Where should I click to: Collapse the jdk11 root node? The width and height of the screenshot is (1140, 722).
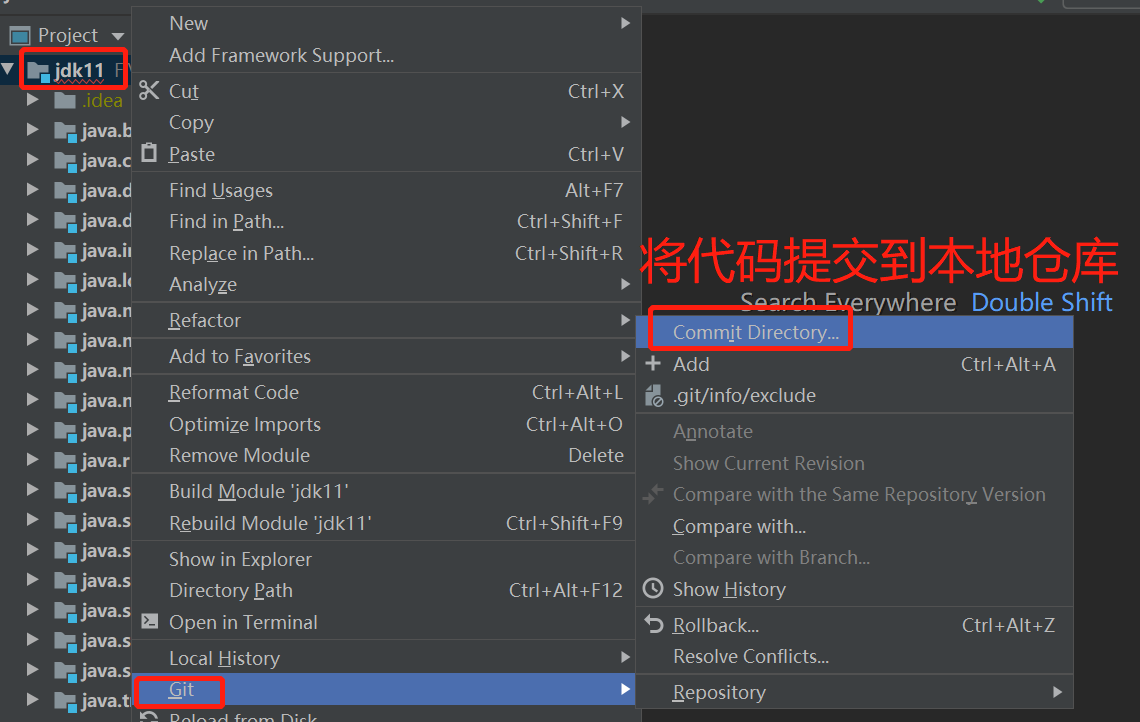(x=8, y=70)
